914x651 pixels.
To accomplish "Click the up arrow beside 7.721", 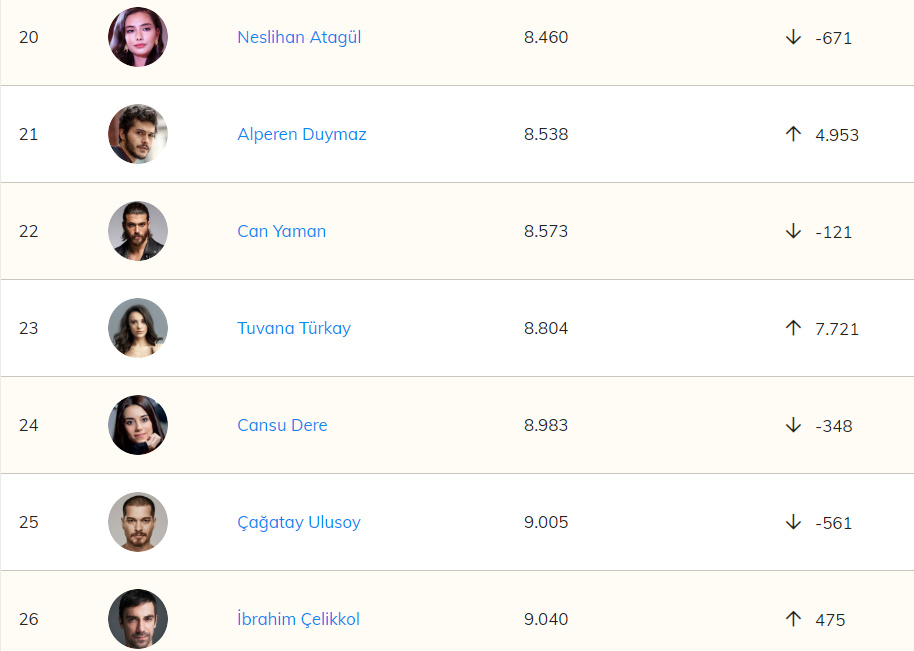I will pyautogui.click(x=793, y=328).
